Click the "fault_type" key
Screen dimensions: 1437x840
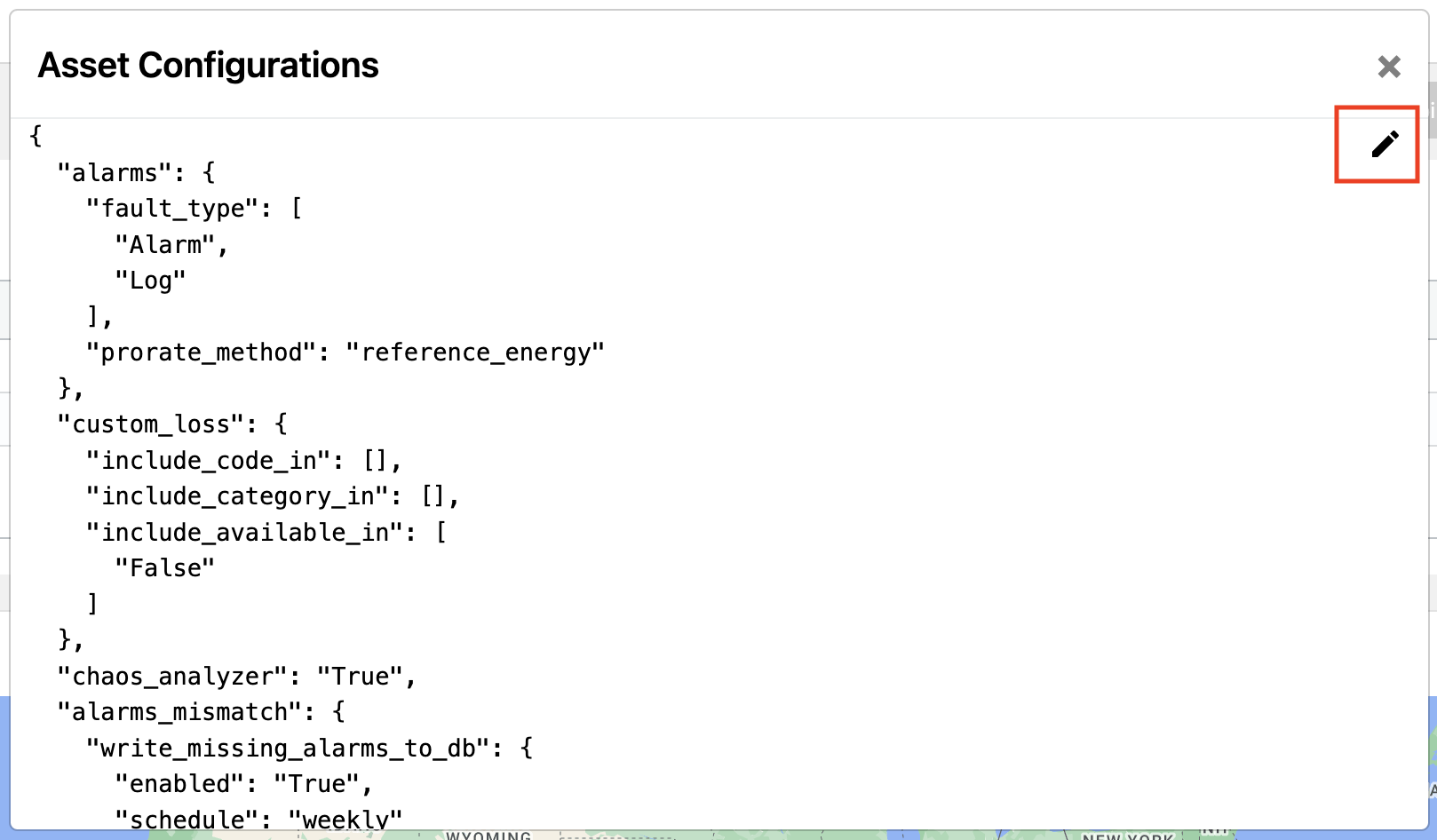pos(173,209)
